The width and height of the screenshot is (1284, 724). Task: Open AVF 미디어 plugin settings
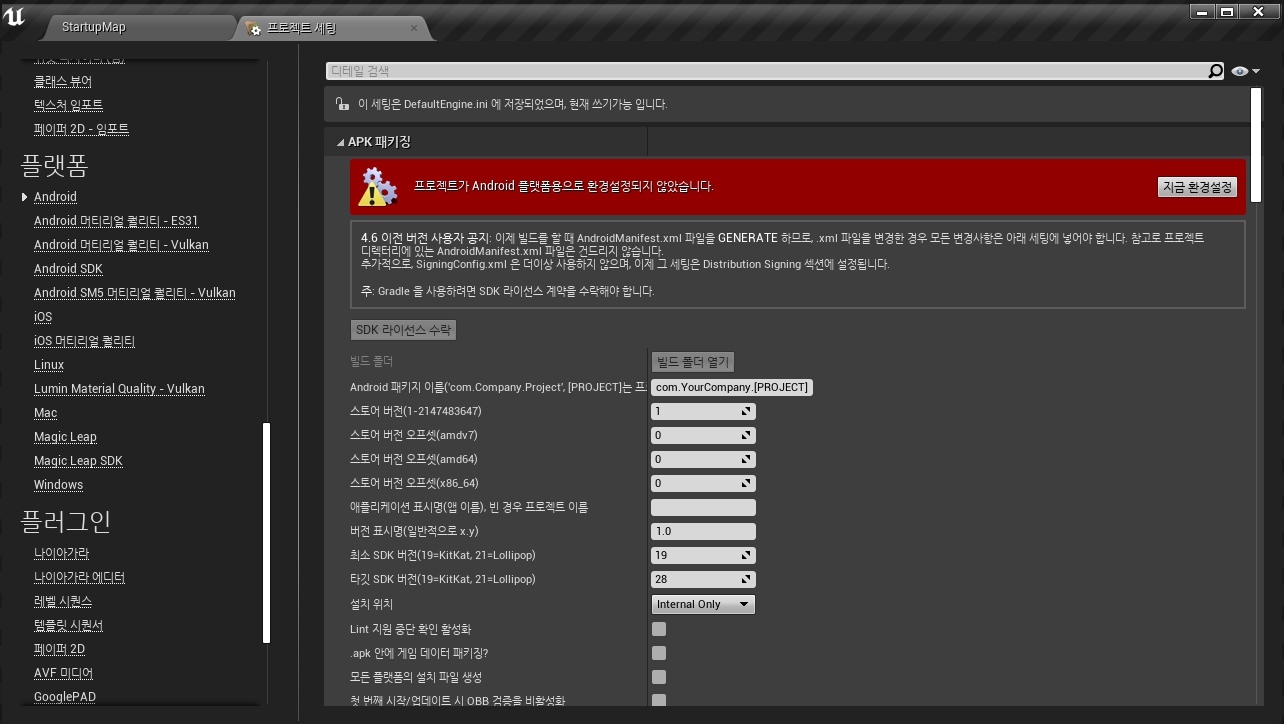click(x=63, y=673)
